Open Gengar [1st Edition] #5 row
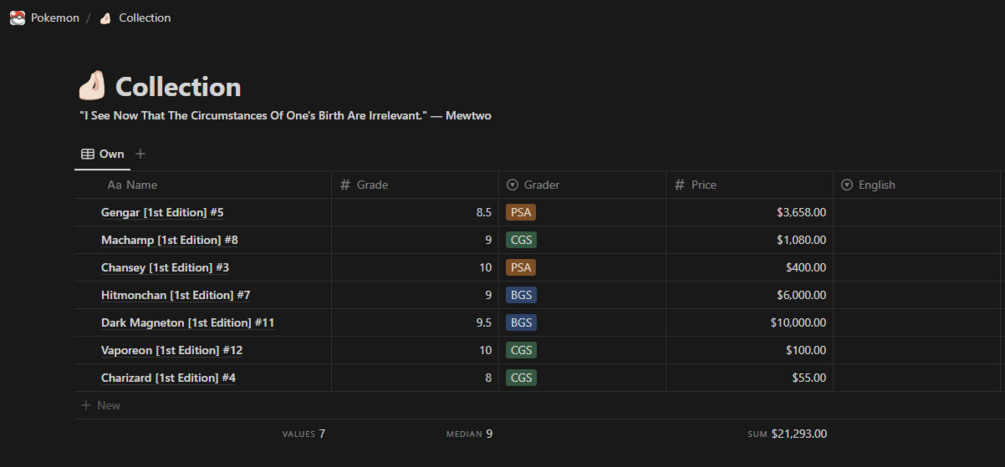The height and width of the screenshot is (467, 1005). click(162, 212)
